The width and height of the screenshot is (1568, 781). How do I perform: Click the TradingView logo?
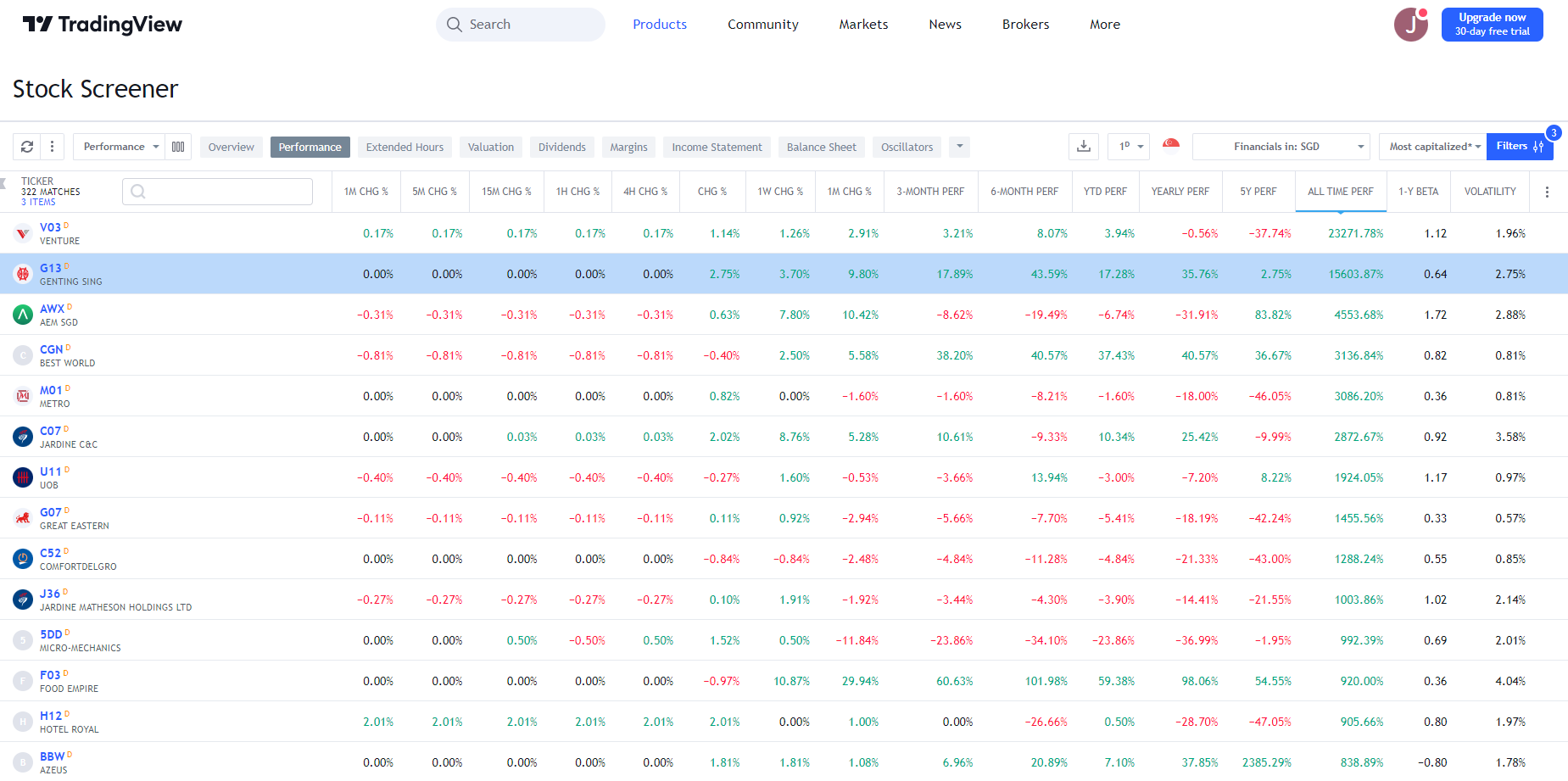point(101,24)
